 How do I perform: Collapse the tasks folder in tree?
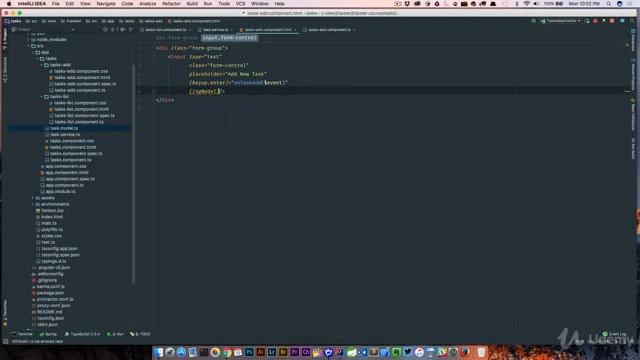tap(38, 58)
